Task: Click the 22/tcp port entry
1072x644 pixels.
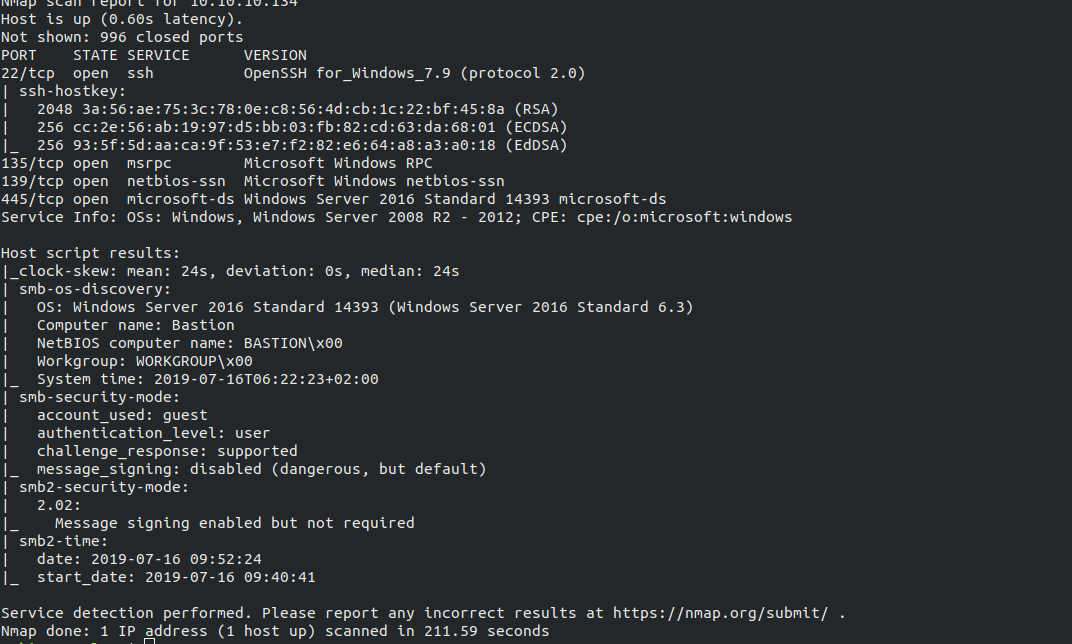Action: pyautogui.click(x=28, y=73)
